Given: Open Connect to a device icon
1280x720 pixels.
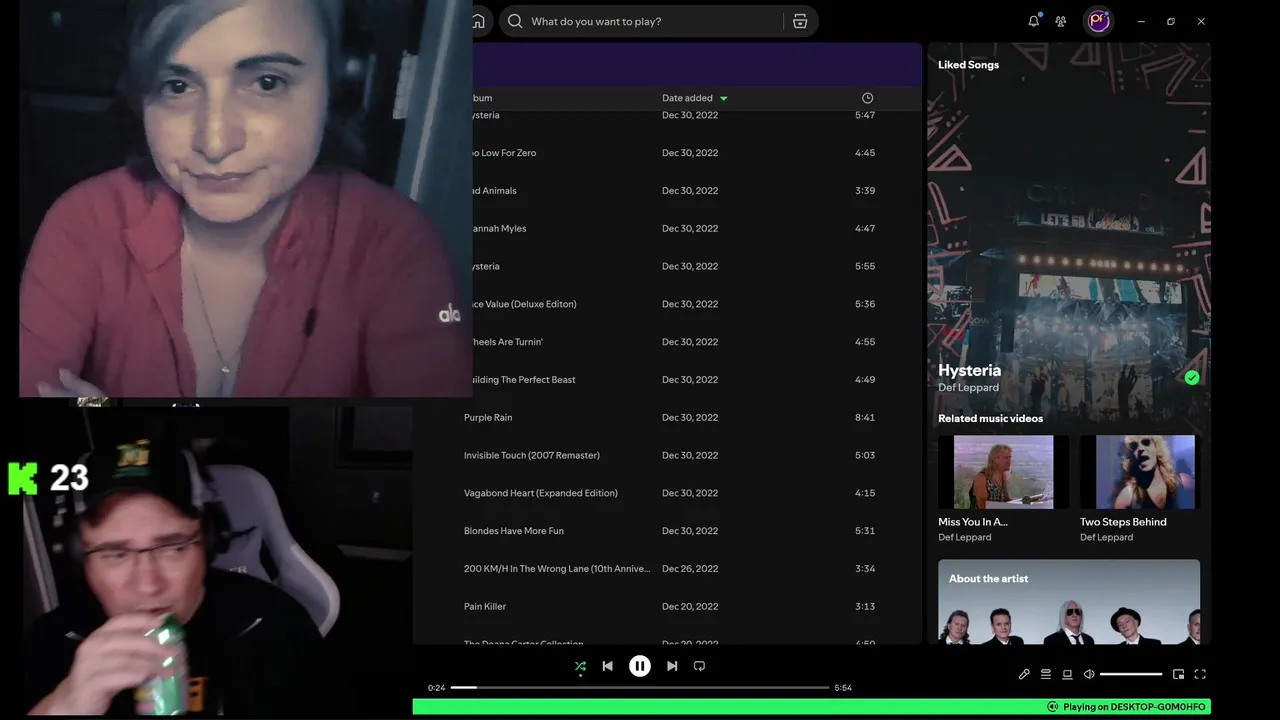Looking at the screenshot, I should [x=1067, y=674].
